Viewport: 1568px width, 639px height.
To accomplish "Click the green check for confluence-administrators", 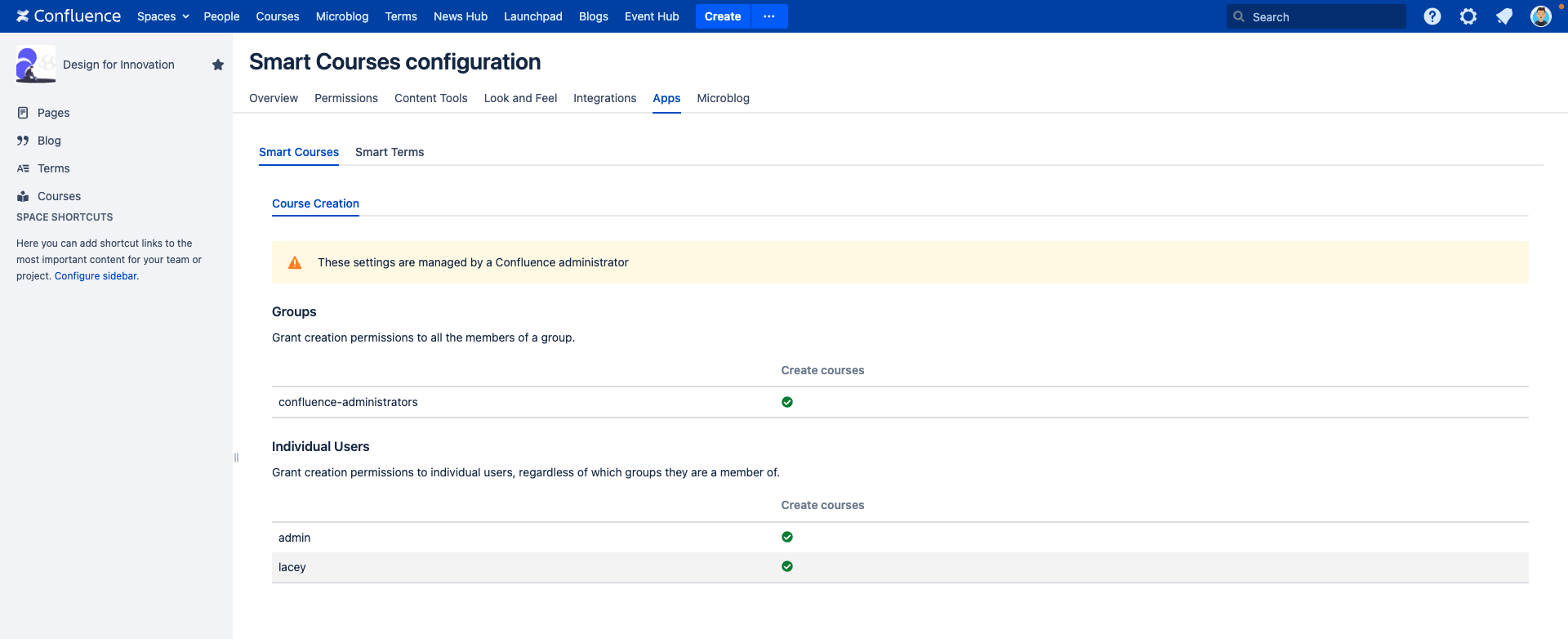I will [787, 402].
